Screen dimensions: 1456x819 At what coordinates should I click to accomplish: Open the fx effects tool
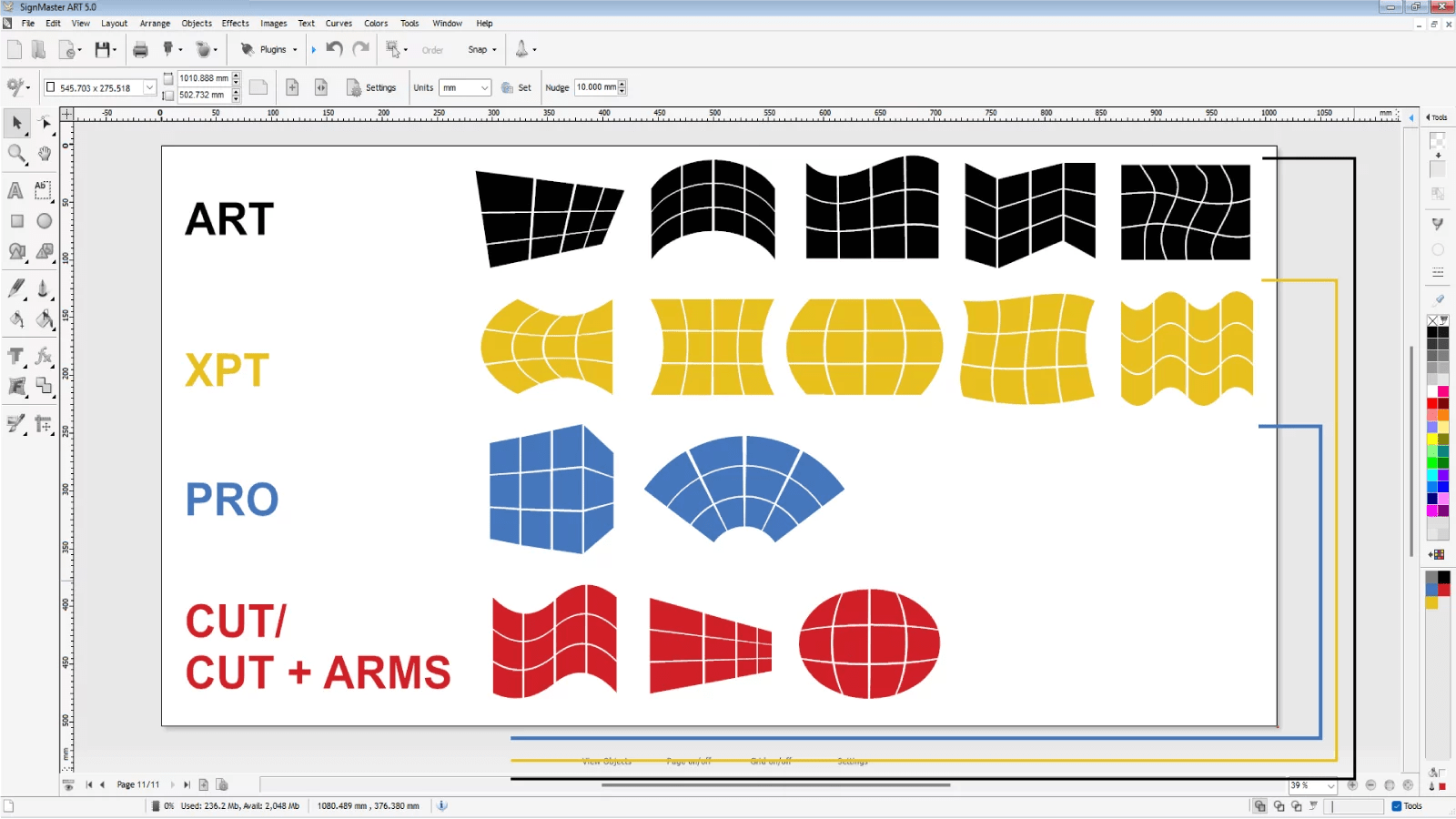pyautogui.click(x=44, y=356)
